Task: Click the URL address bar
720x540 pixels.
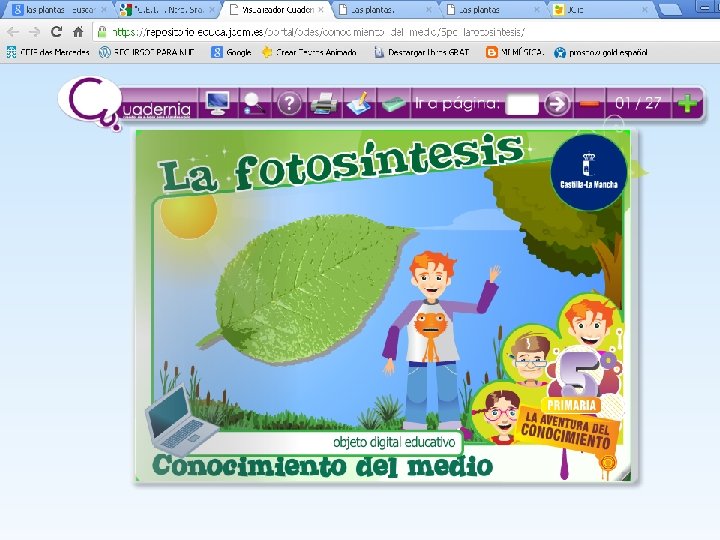Action: [404, 32]
